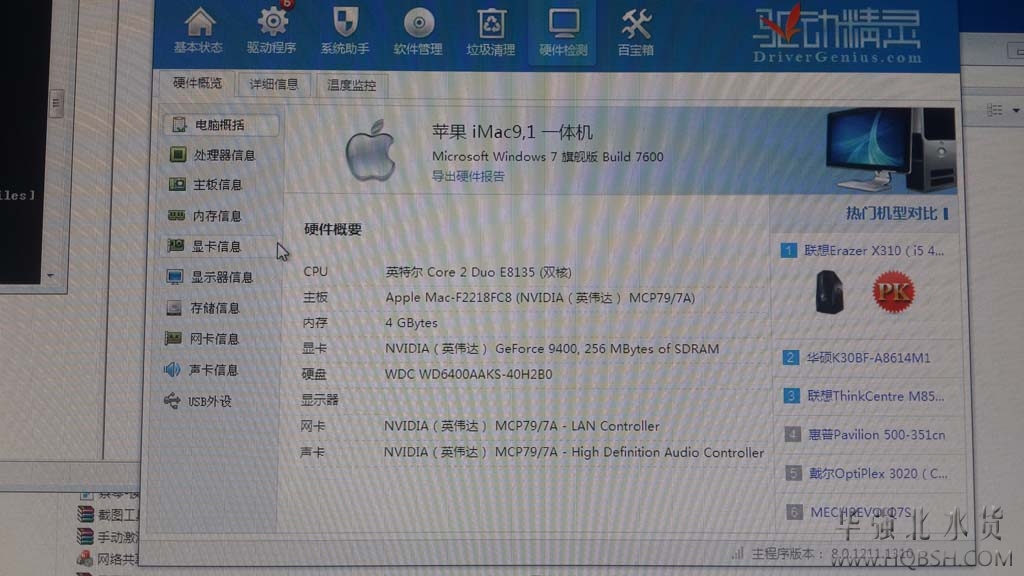Select 显卡信息 in the sidebar
The width and height of the screenshot is (1024, 576).
click(x=204, y=246)
